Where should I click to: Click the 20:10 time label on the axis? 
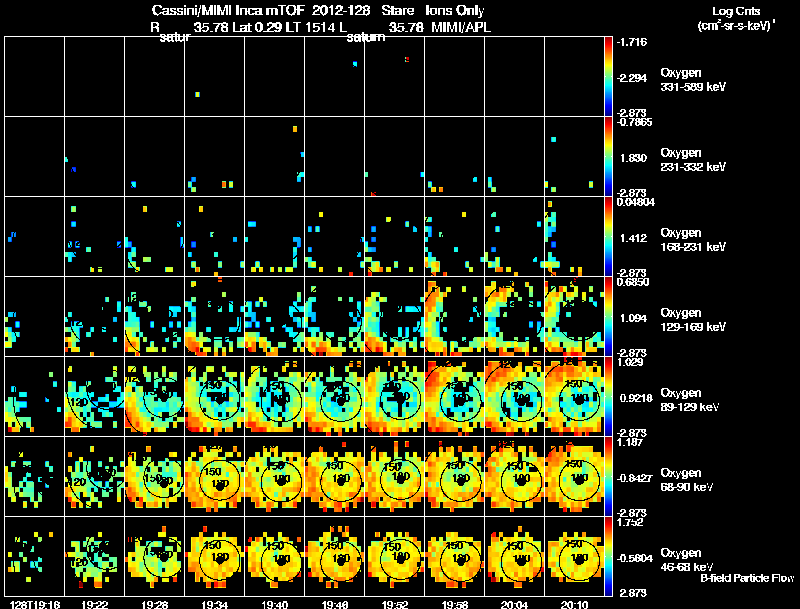click(x=574, y=604)
